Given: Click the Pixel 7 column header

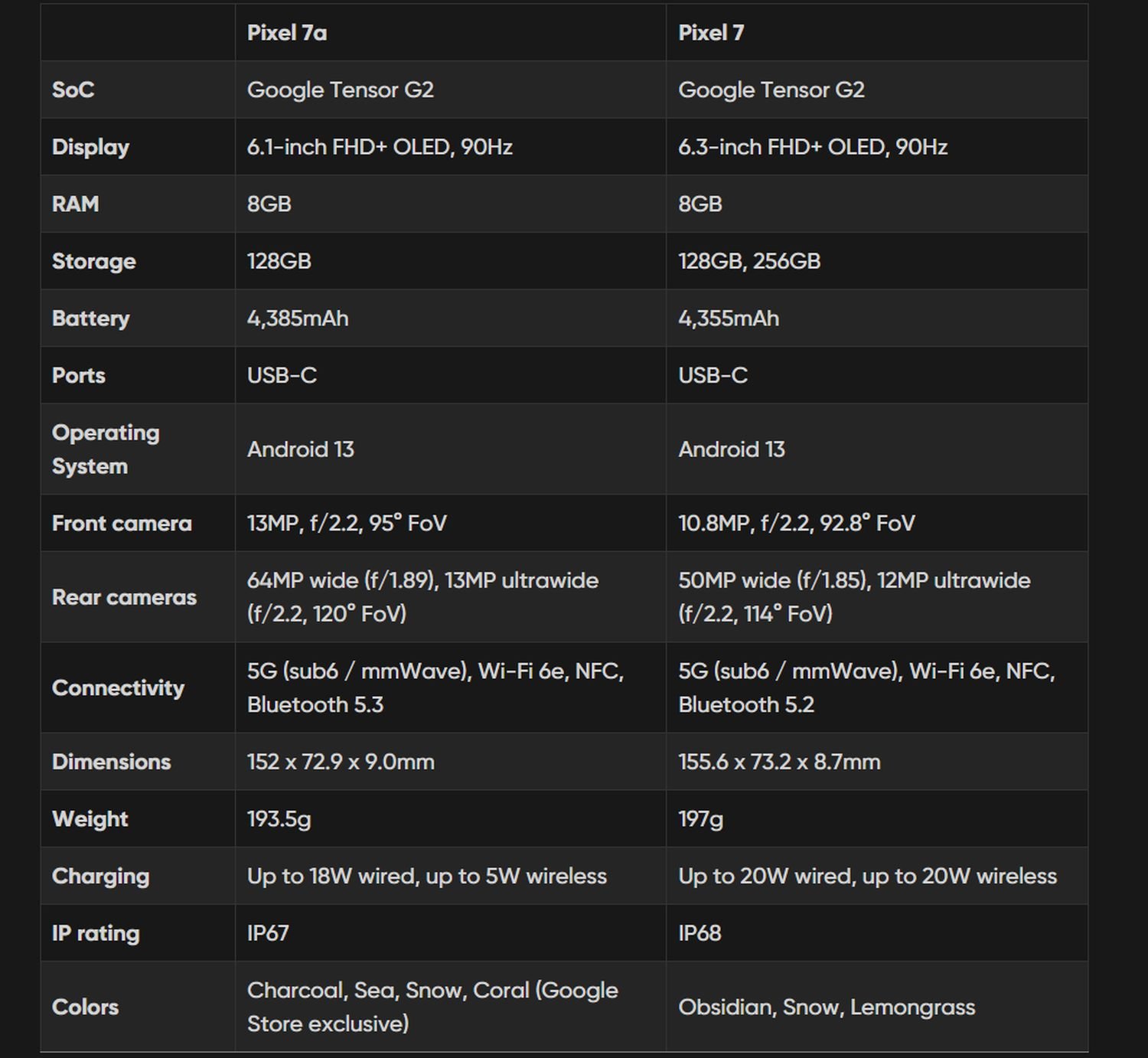Looking at the screenshot, I should pyautogui.click(x=711, y=33).
